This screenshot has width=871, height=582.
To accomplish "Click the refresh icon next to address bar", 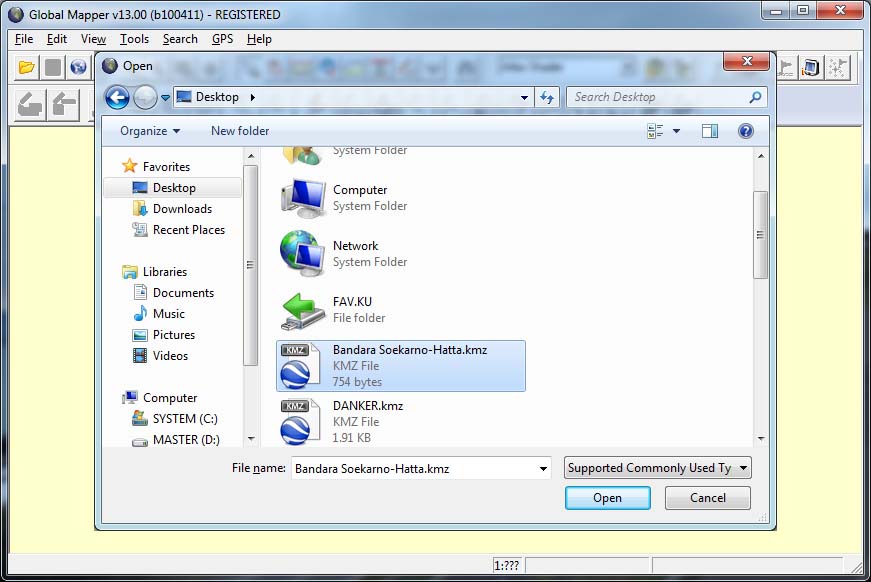I will 547,98.
